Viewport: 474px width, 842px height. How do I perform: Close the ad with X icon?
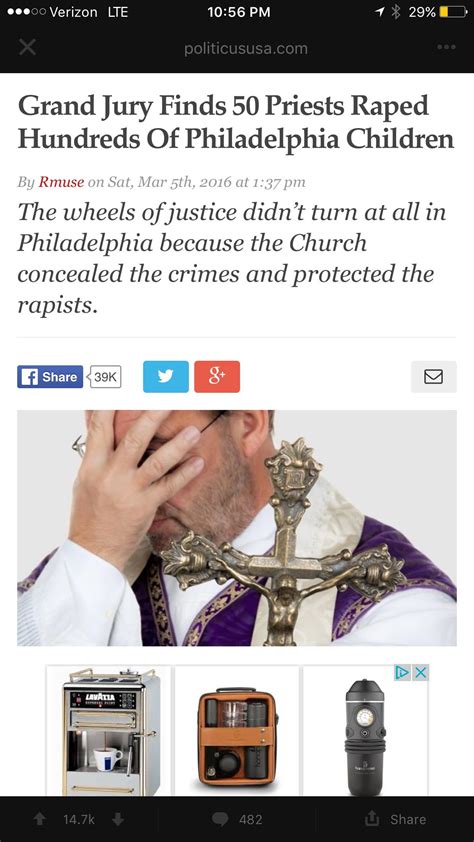coord(421,672)
